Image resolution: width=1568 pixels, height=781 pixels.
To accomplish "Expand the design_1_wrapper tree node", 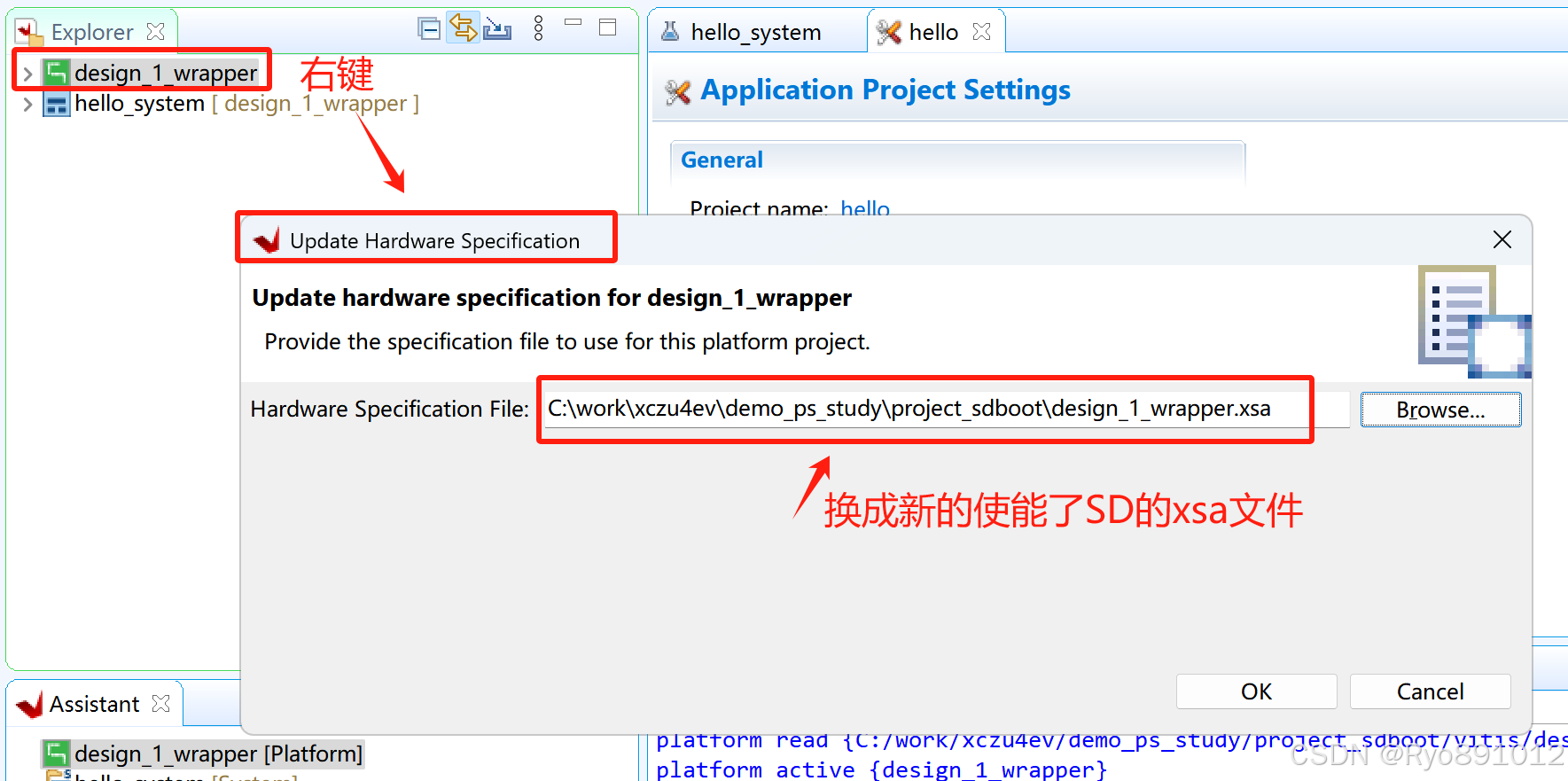I will tap(27, 74).
